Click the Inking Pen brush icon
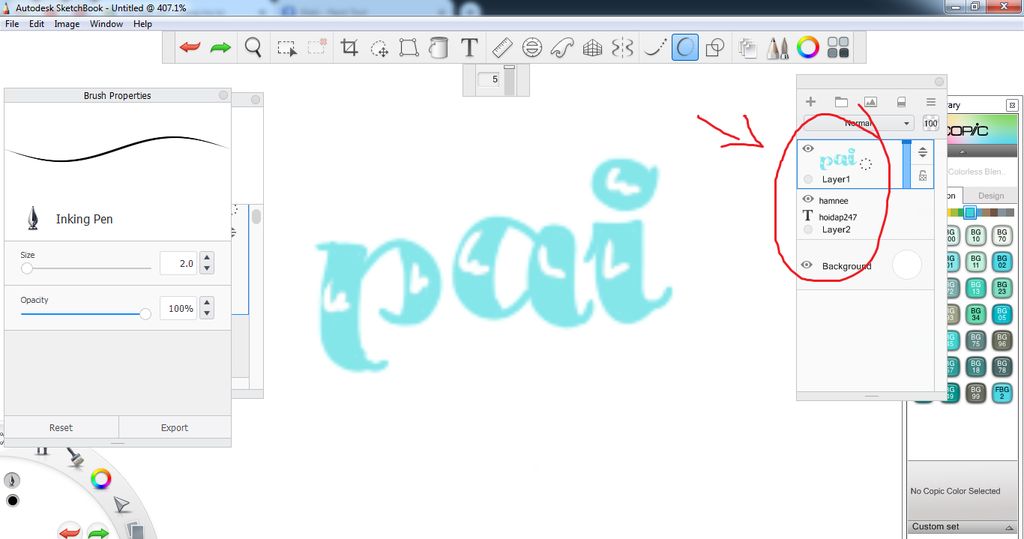The image size is (1024, 539). [x=33, y=218]
